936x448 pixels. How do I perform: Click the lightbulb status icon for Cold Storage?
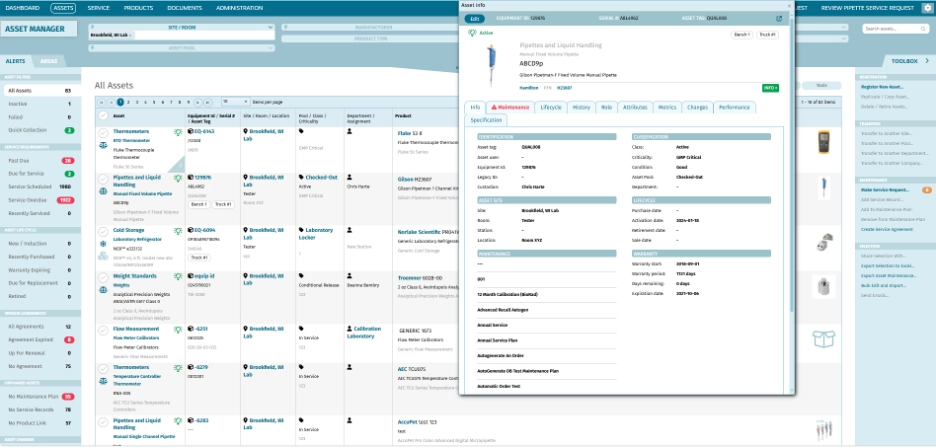[176, 230]
